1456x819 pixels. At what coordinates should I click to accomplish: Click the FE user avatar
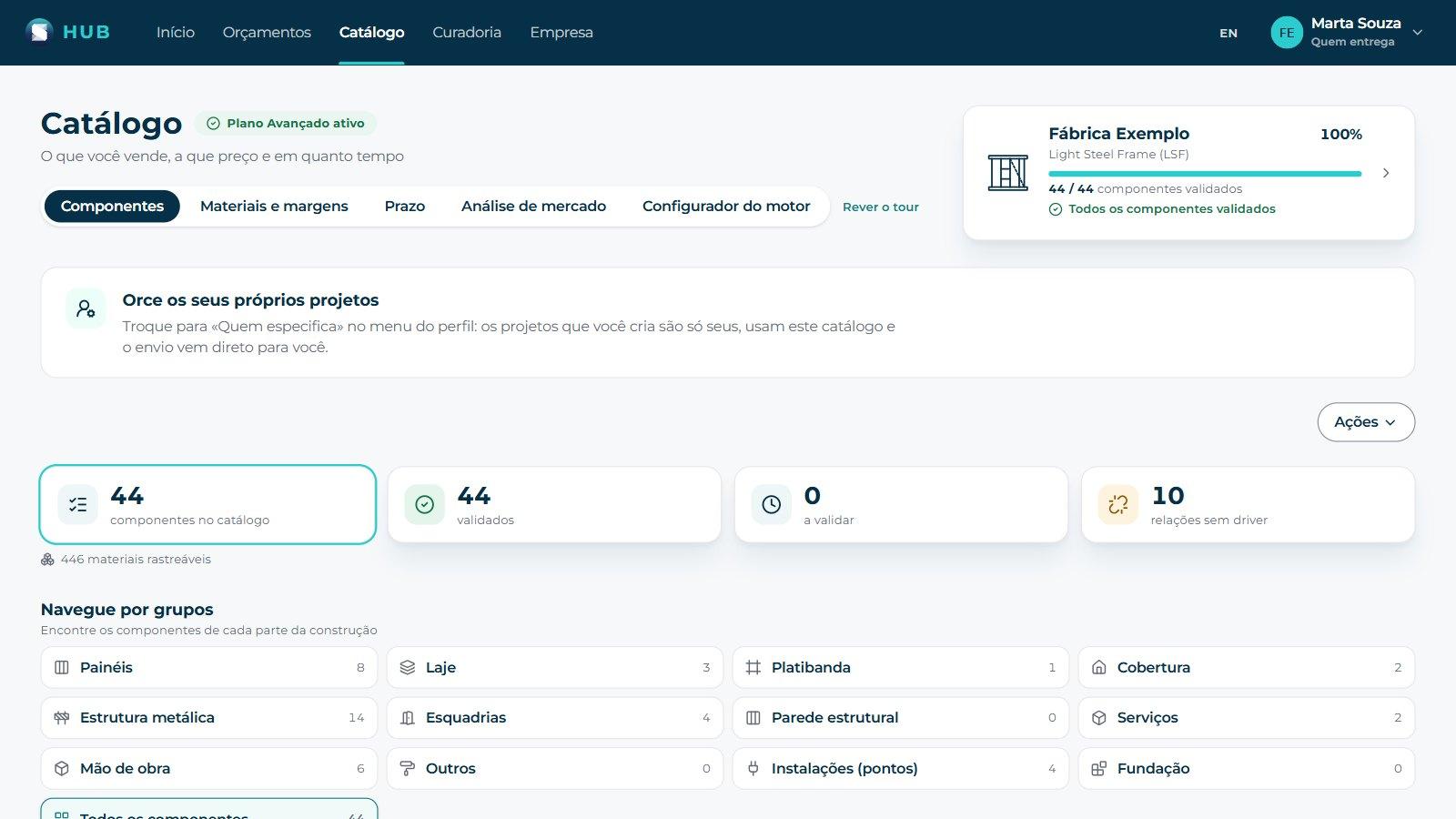point(1286,32)
